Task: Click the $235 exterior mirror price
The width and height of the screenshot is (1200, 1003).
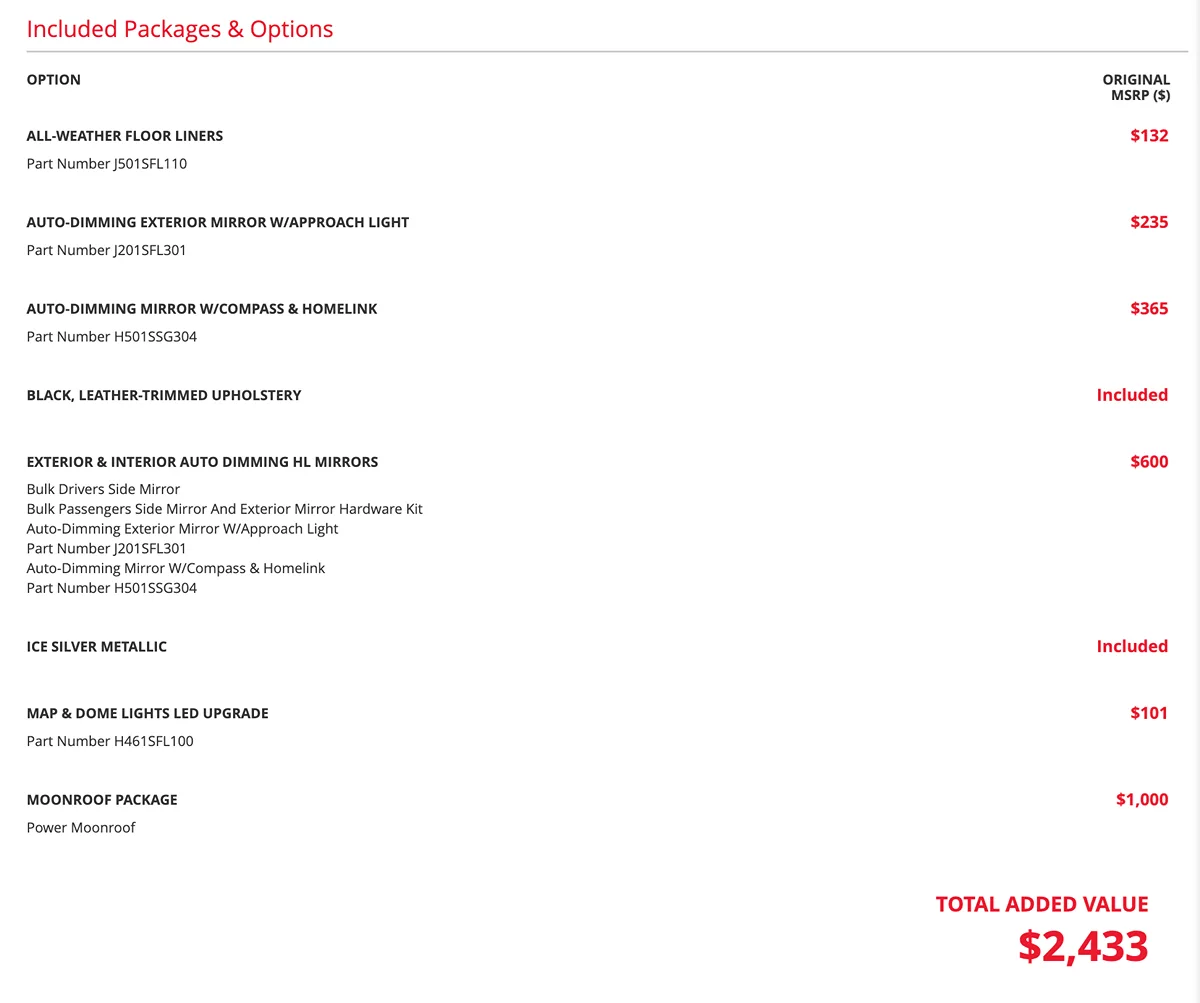Action: coord(1149,222)
